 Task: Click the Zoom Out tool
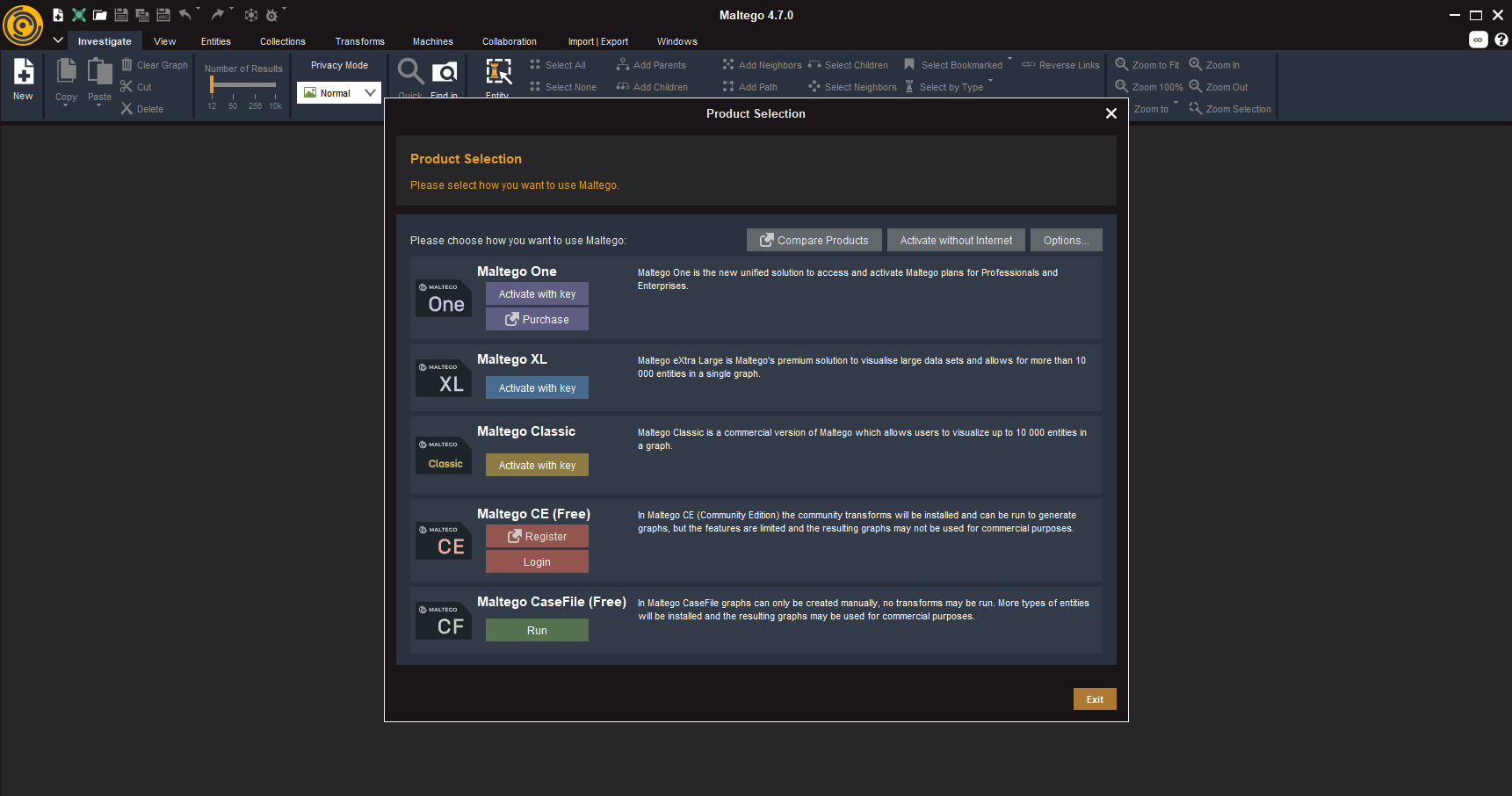tap(1219, 87)
